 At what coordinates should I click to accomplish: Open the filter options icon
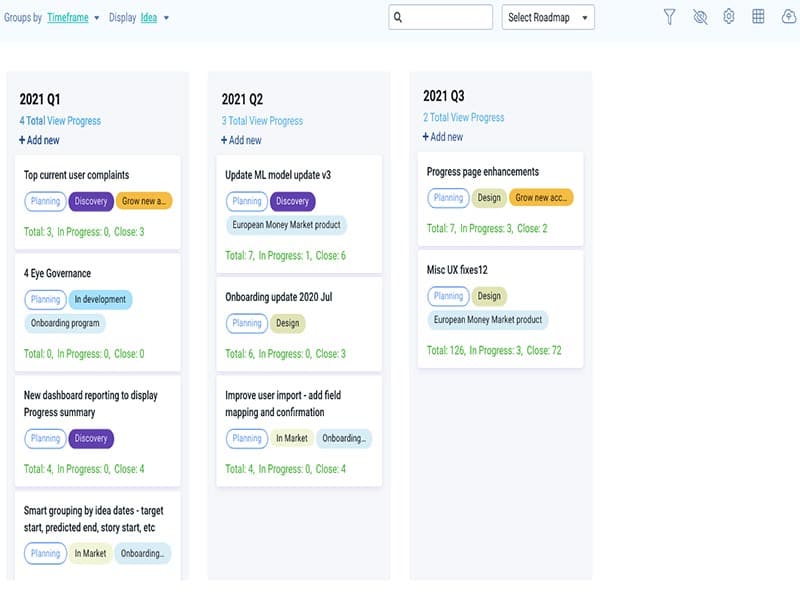(669, 16)
